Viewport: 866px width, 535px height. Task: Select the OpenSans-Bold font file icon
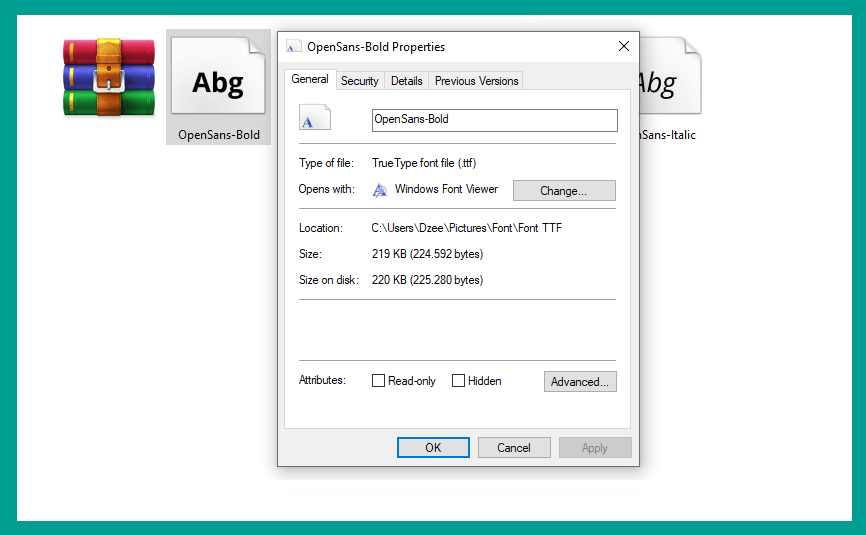pyautogui.click(x=218, y=76)
